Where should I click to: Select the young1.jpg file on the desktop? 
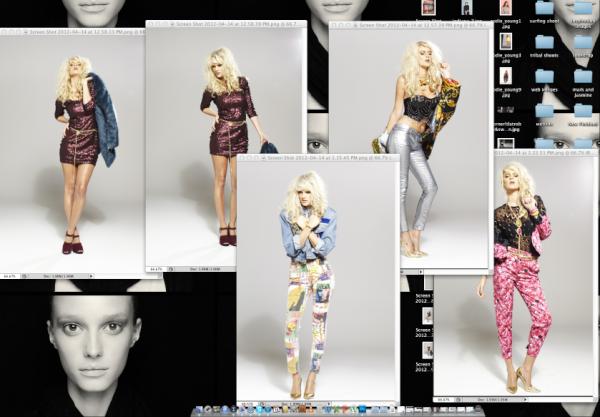[x=506, y=8]
